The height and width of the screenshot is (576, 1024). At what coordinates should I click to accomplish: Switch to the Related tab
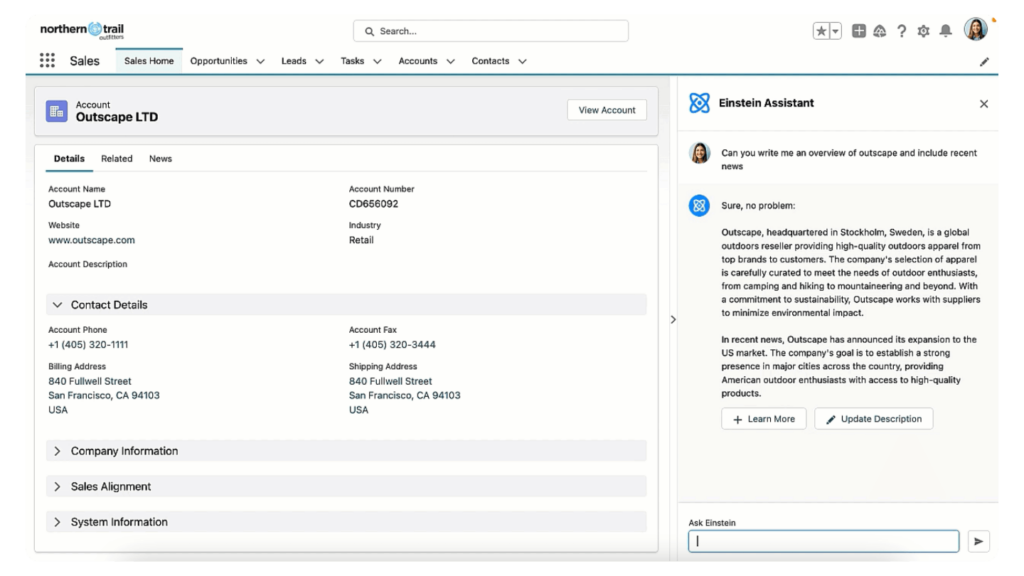117,158
